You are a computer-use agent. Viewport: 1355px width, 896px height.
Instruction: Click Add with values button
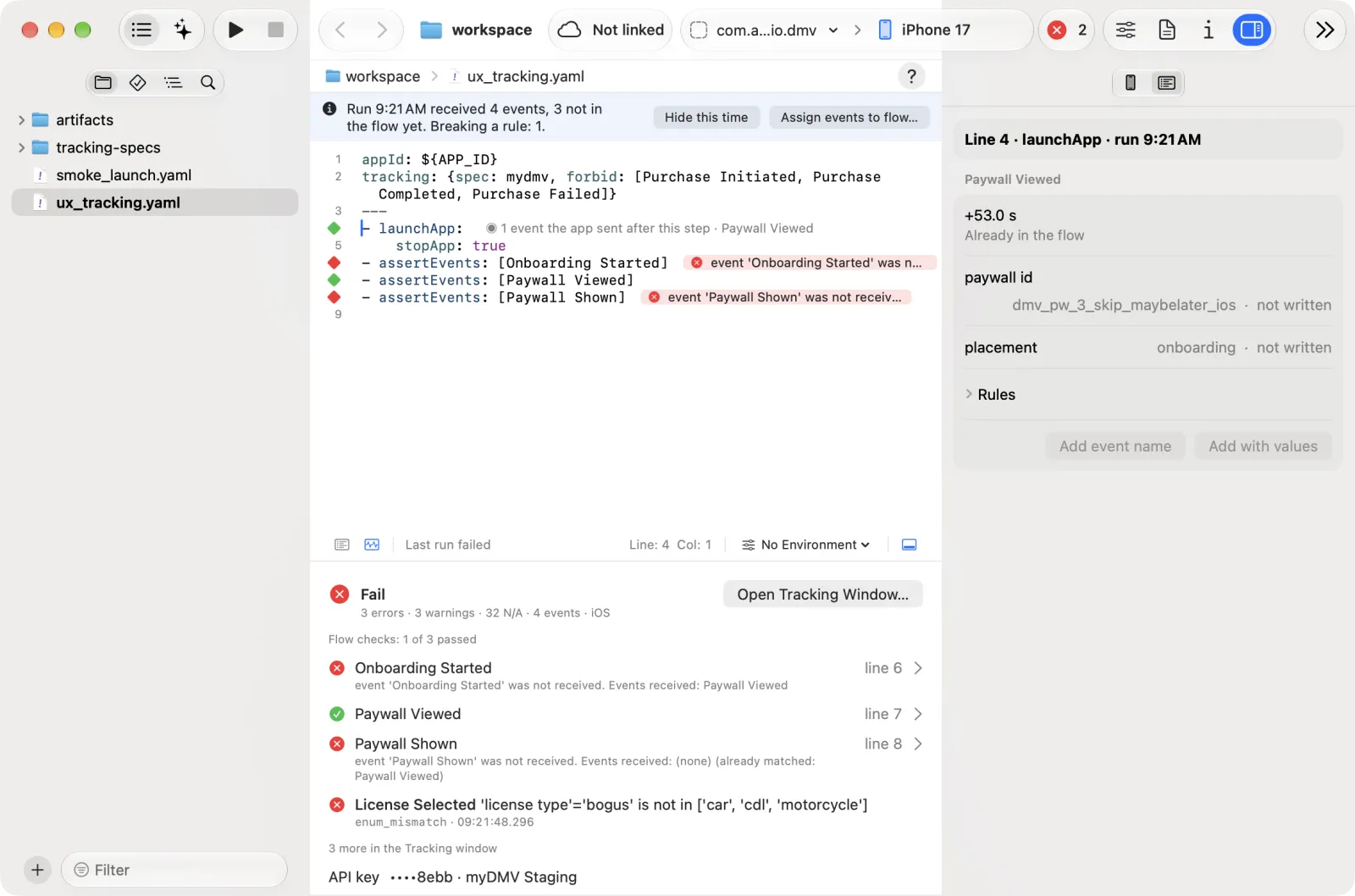click(x=1263, y=446)
